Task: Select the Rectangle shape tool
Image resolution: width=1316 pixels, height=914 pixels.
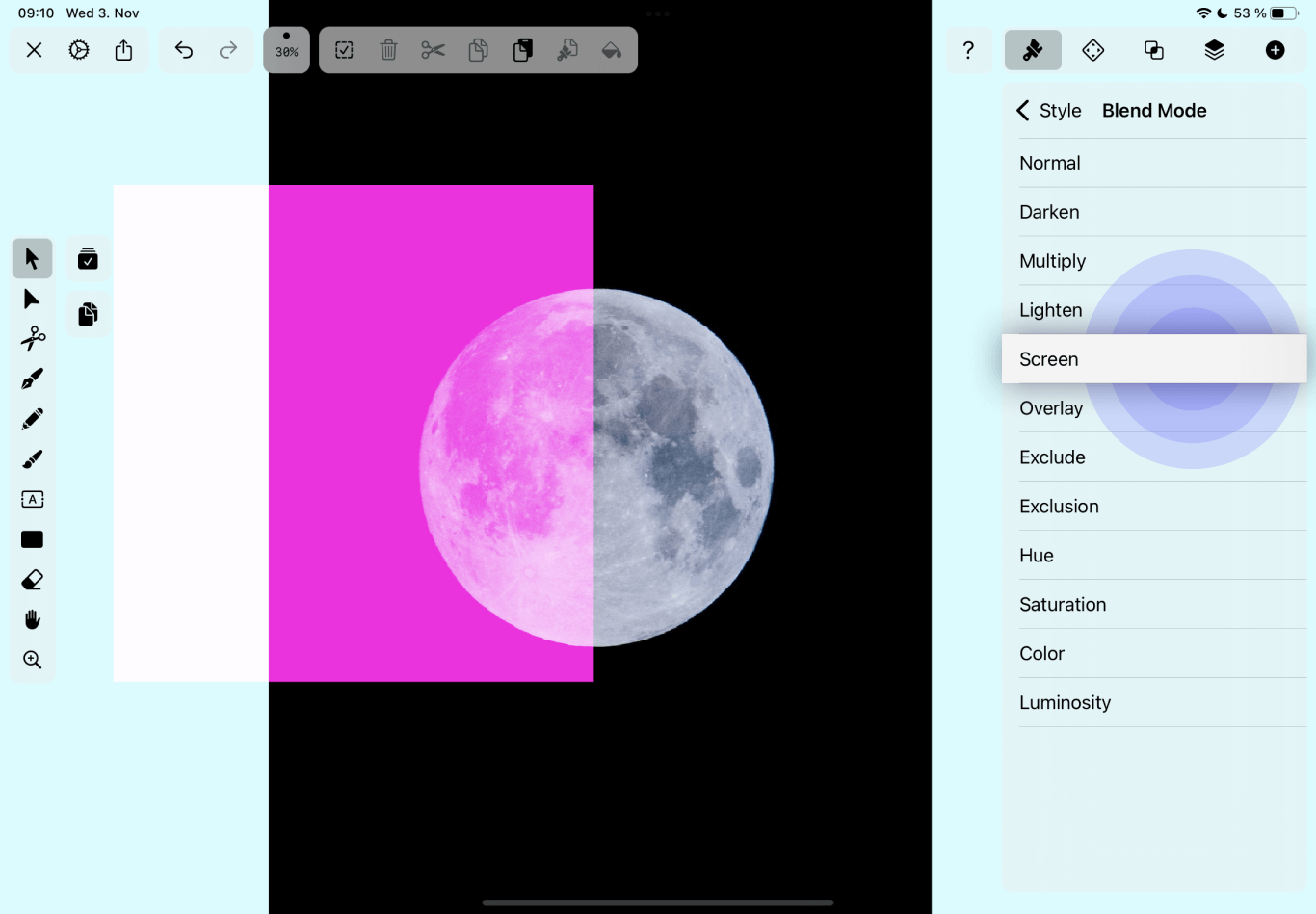Action: (x=32, y=539)
